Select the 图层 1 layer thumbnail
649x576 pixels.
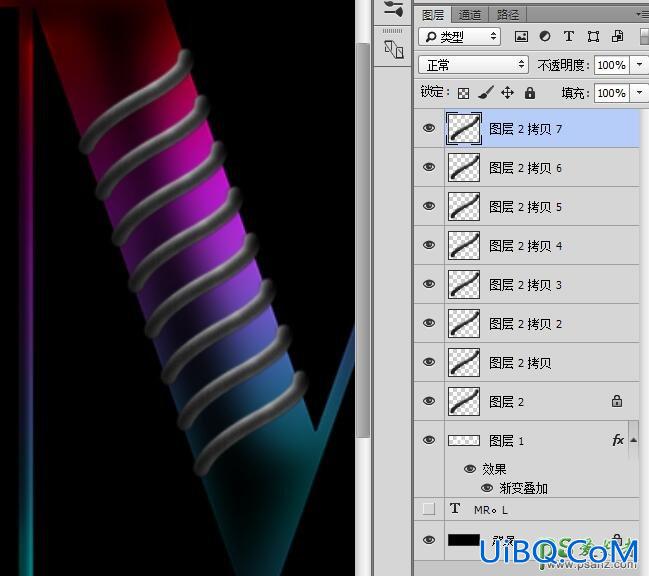pyautogui.click(x=464, y=440)
